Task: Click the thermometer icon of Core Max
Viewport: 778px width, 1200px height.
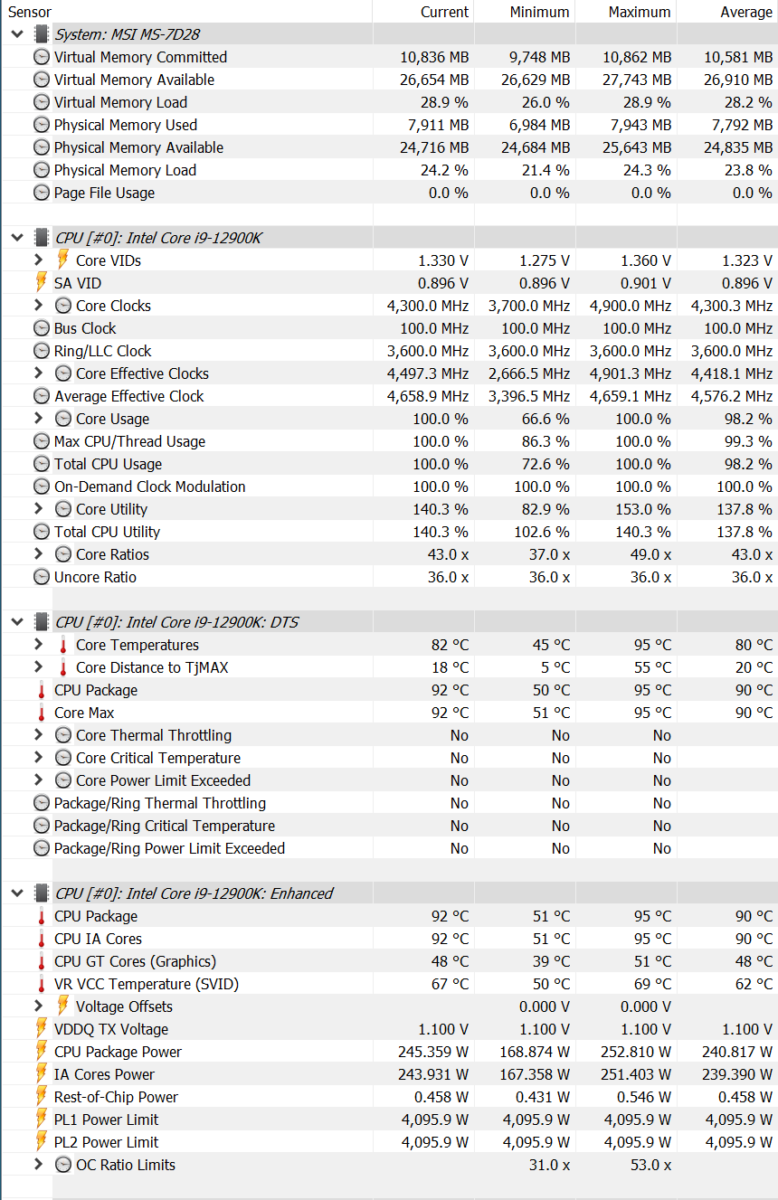Action: click(41, 713)
